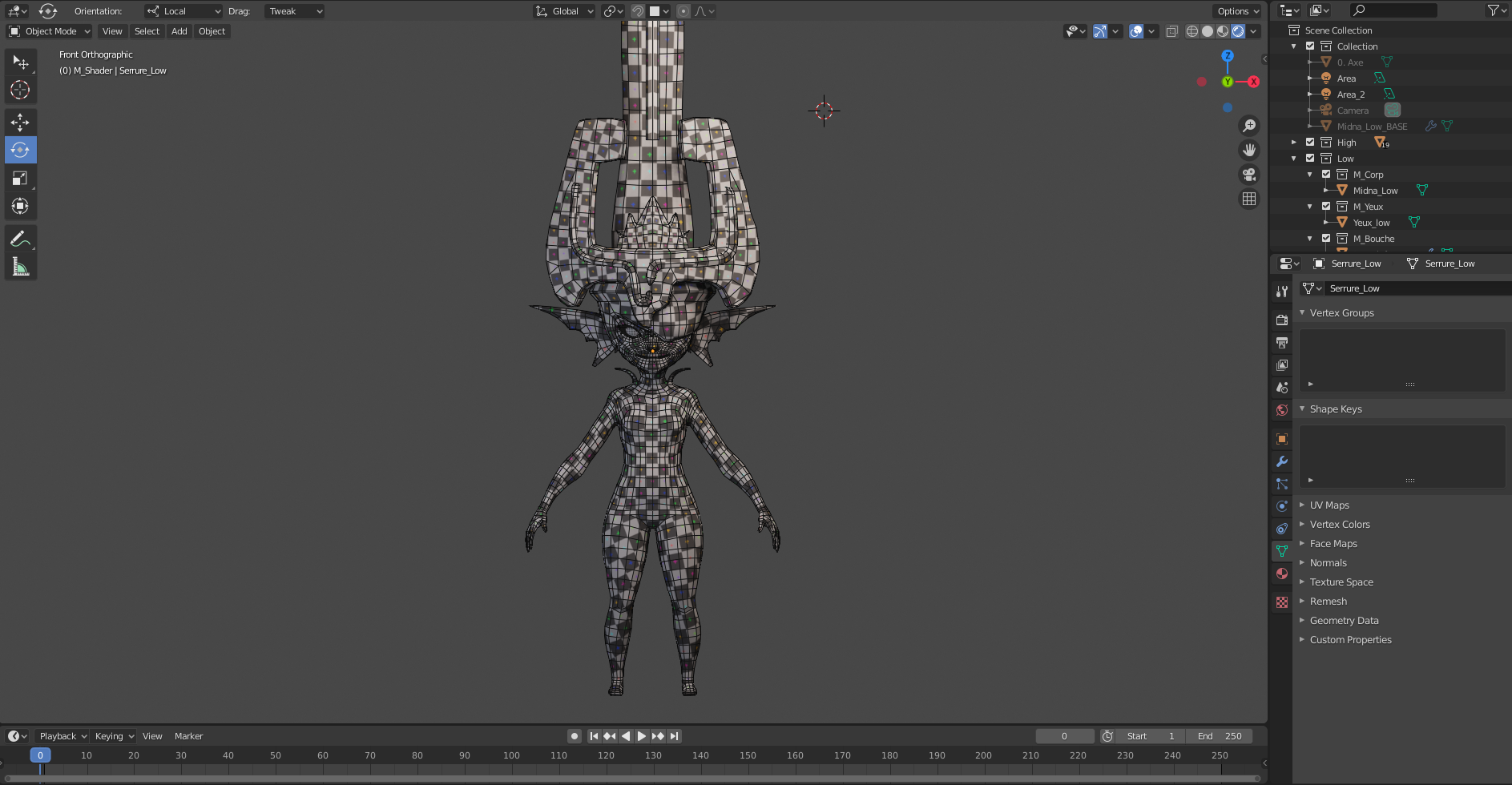Open the timeline Keying menu
This screenshot has width=1512, height=785.
tap(115, 736)
